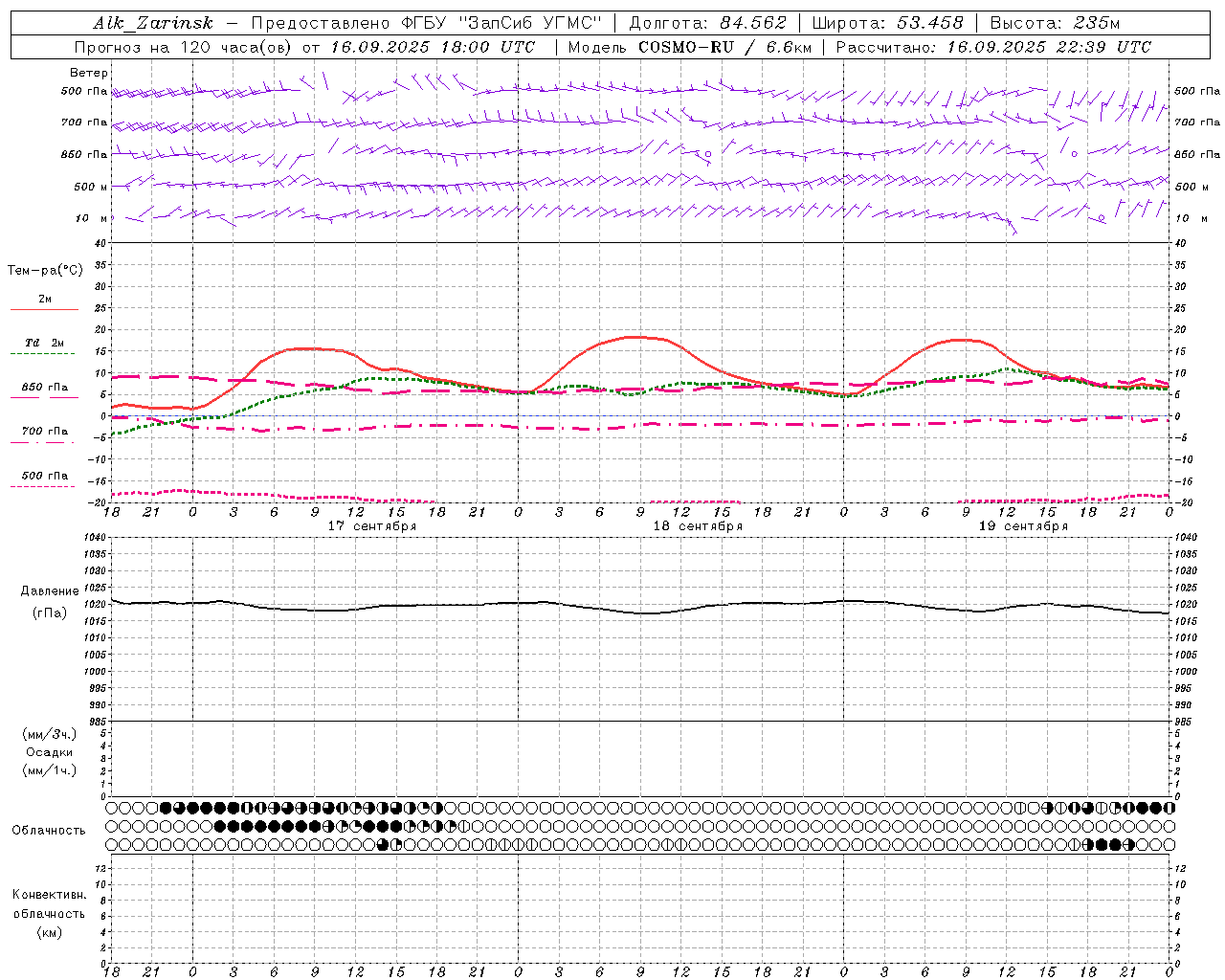This screenshot has width=1225, height=980.
Task: Click the 850 гПа temperature legend entry
Action: [44, 388]
